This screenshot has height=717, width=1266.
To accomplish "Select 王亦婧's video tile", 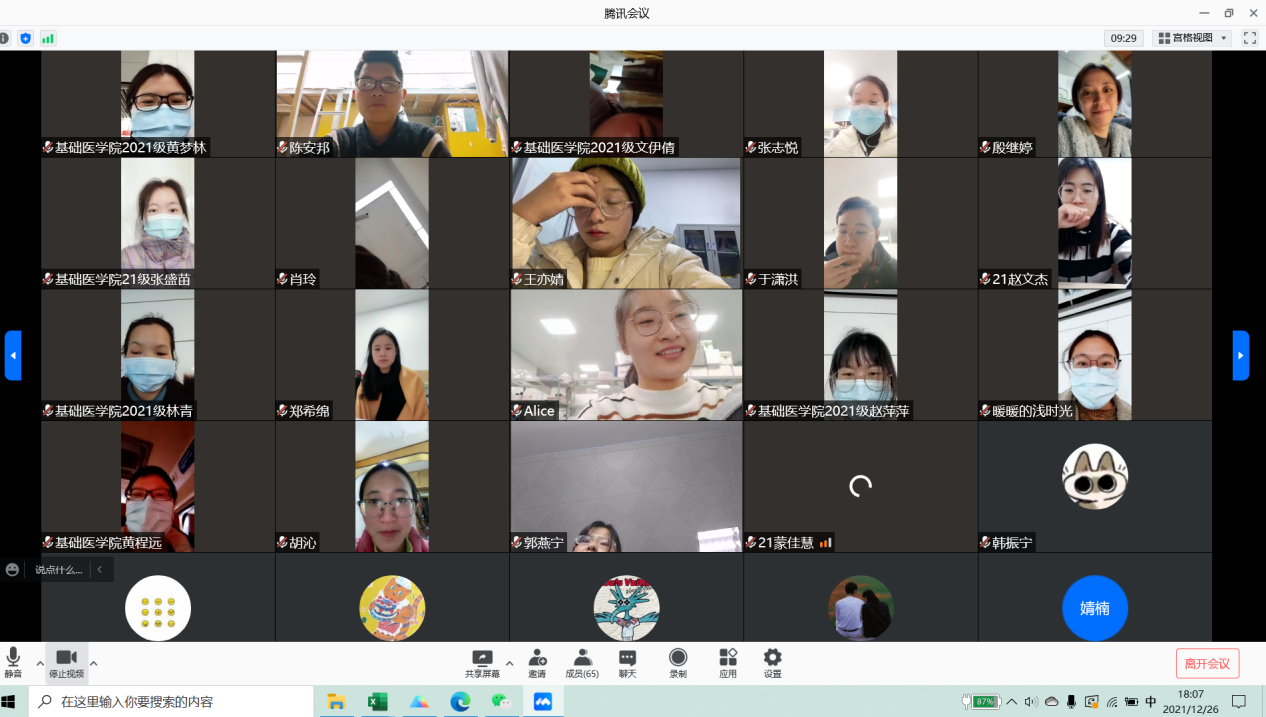I will point(626,223).
